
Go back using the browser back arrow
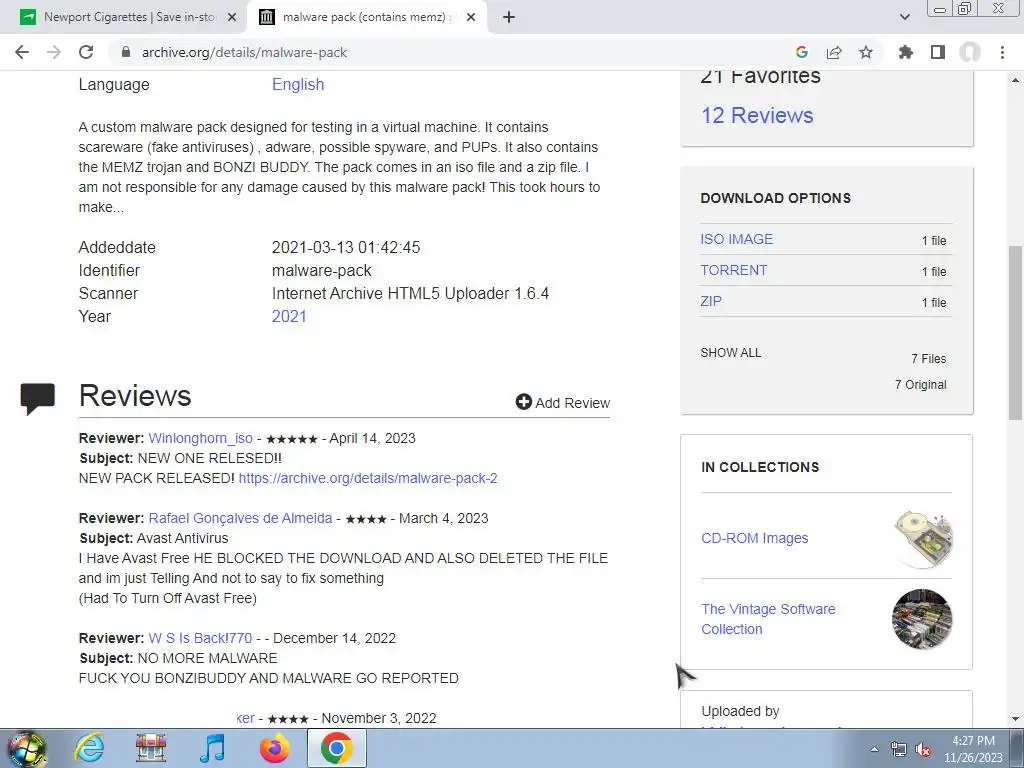pos(22,52)
